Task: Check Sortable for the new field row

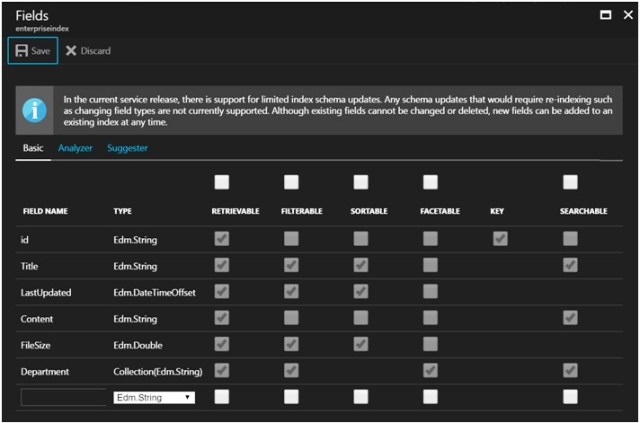Action: [x=361, y=397]
